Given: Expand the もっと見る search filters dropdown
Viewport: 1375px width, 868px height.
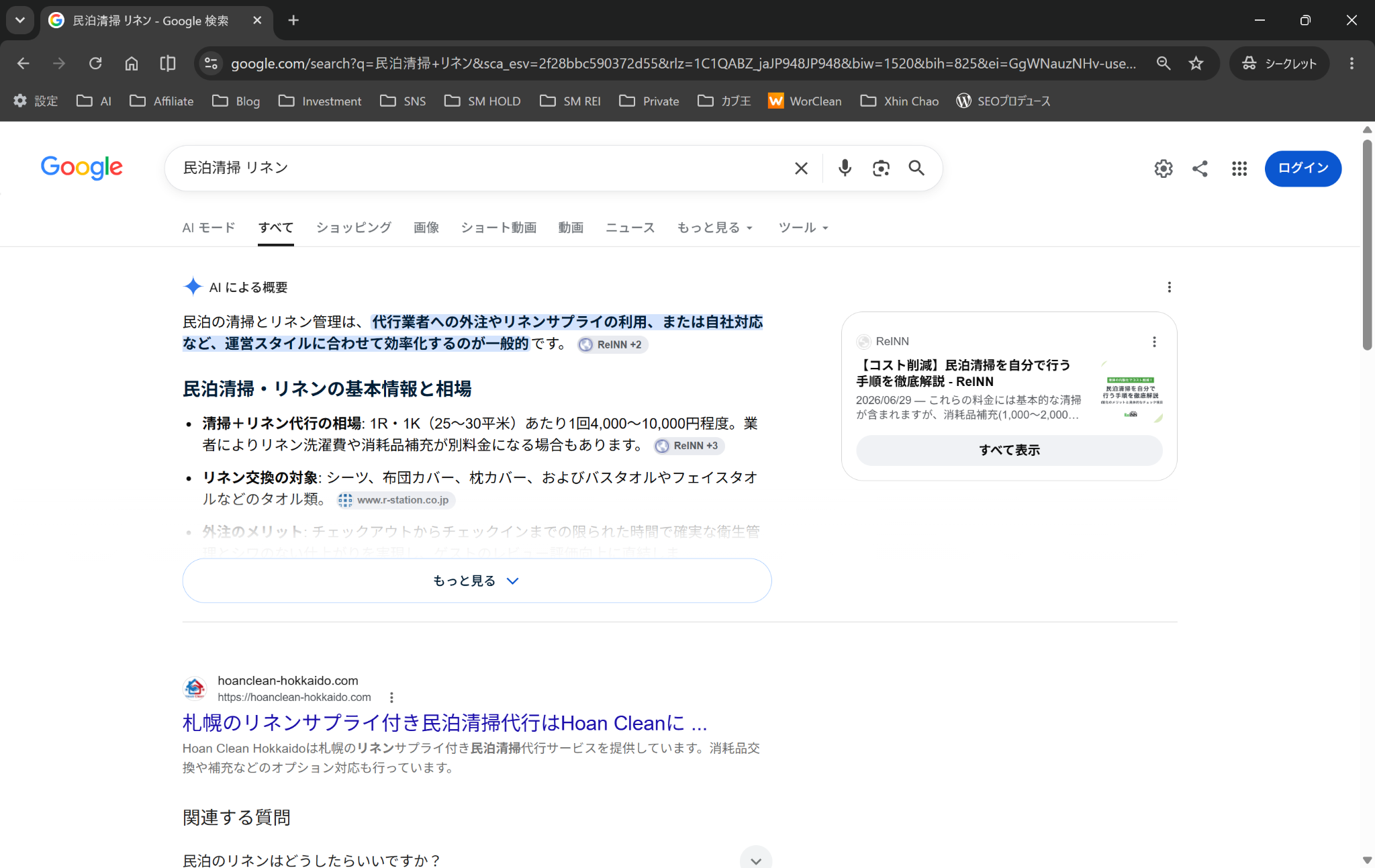Looking at the screenshot, I should [x=714, y=228].
